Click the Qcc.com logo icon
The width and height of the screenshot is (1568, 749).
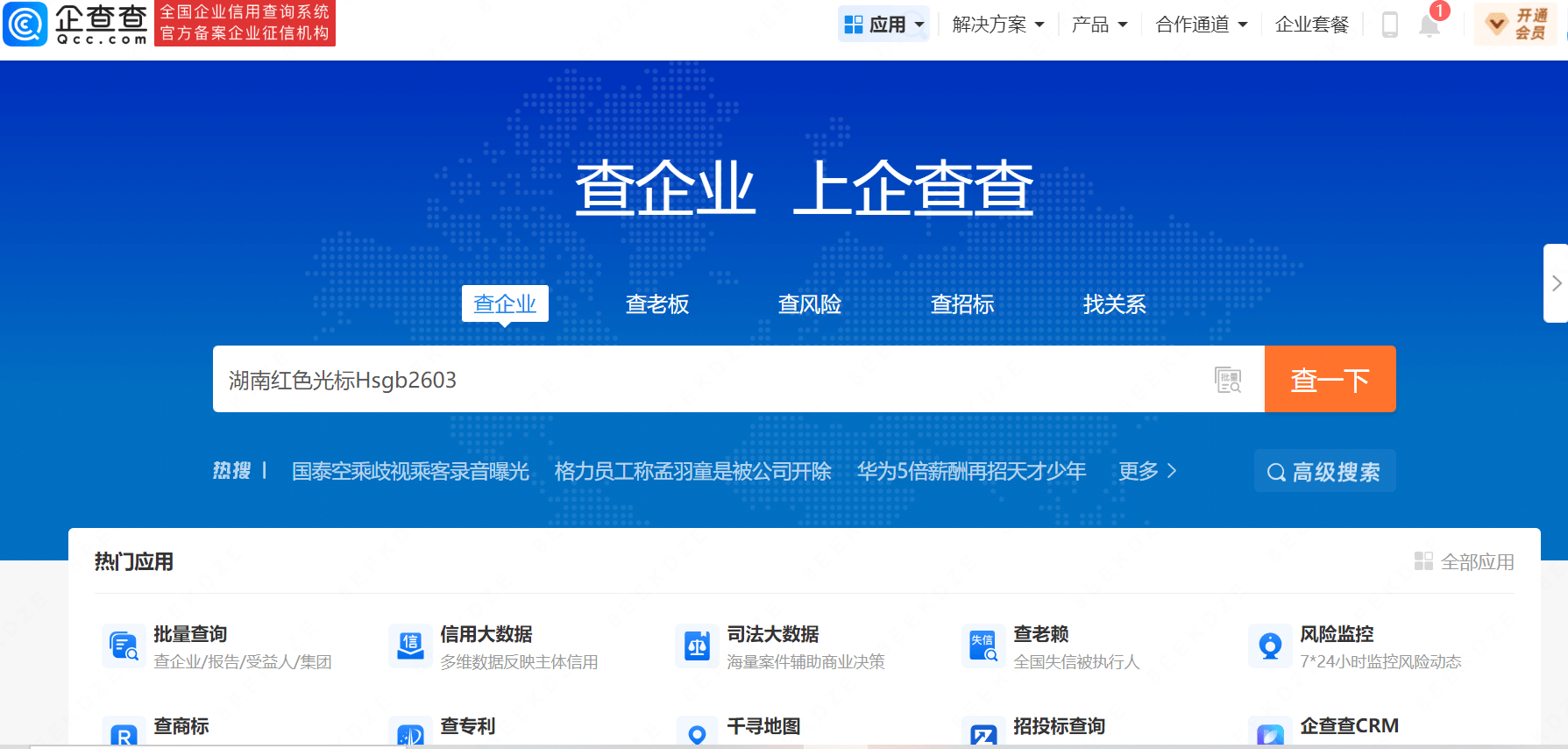(x=25, y=24)
